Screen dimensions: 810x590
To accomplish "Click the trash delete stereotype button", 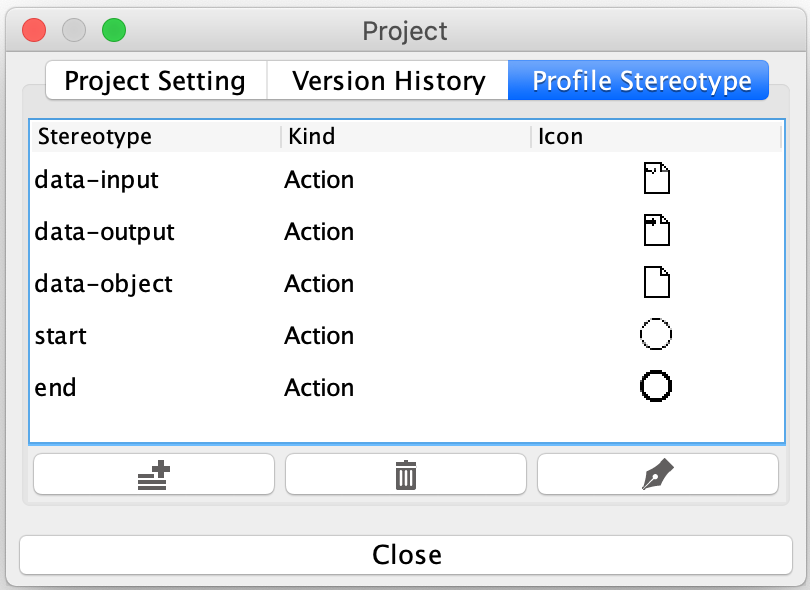I will pos(405,475).
